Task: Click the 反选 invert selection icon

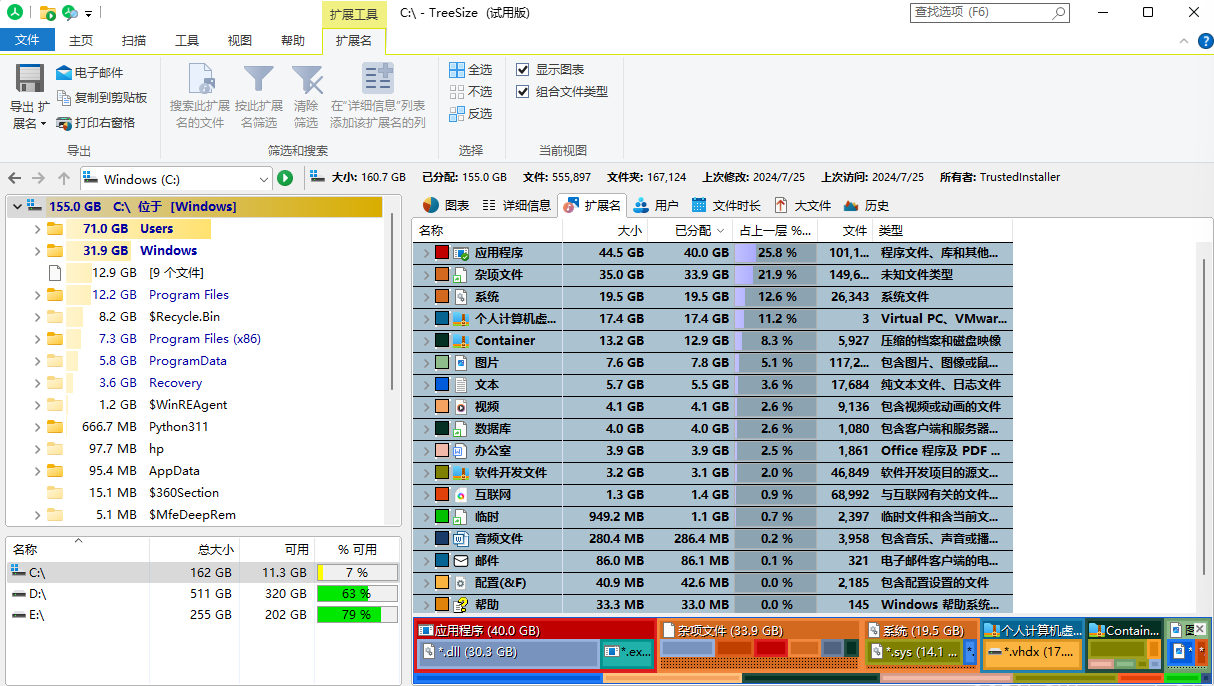Action: pyautogui.click(x=455, y=113)
